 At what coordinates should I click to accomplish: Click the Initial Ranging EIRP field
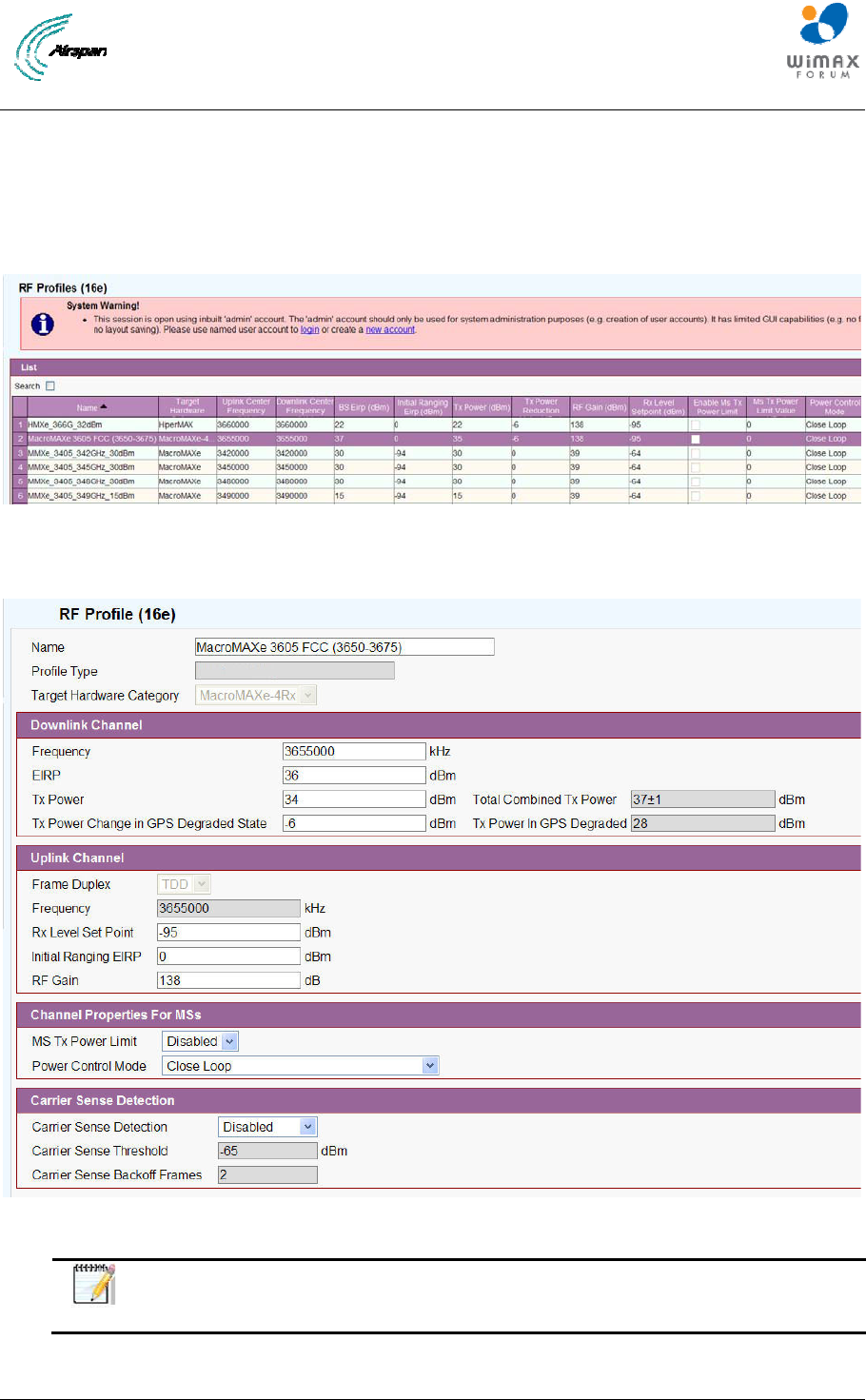point(228,956)
